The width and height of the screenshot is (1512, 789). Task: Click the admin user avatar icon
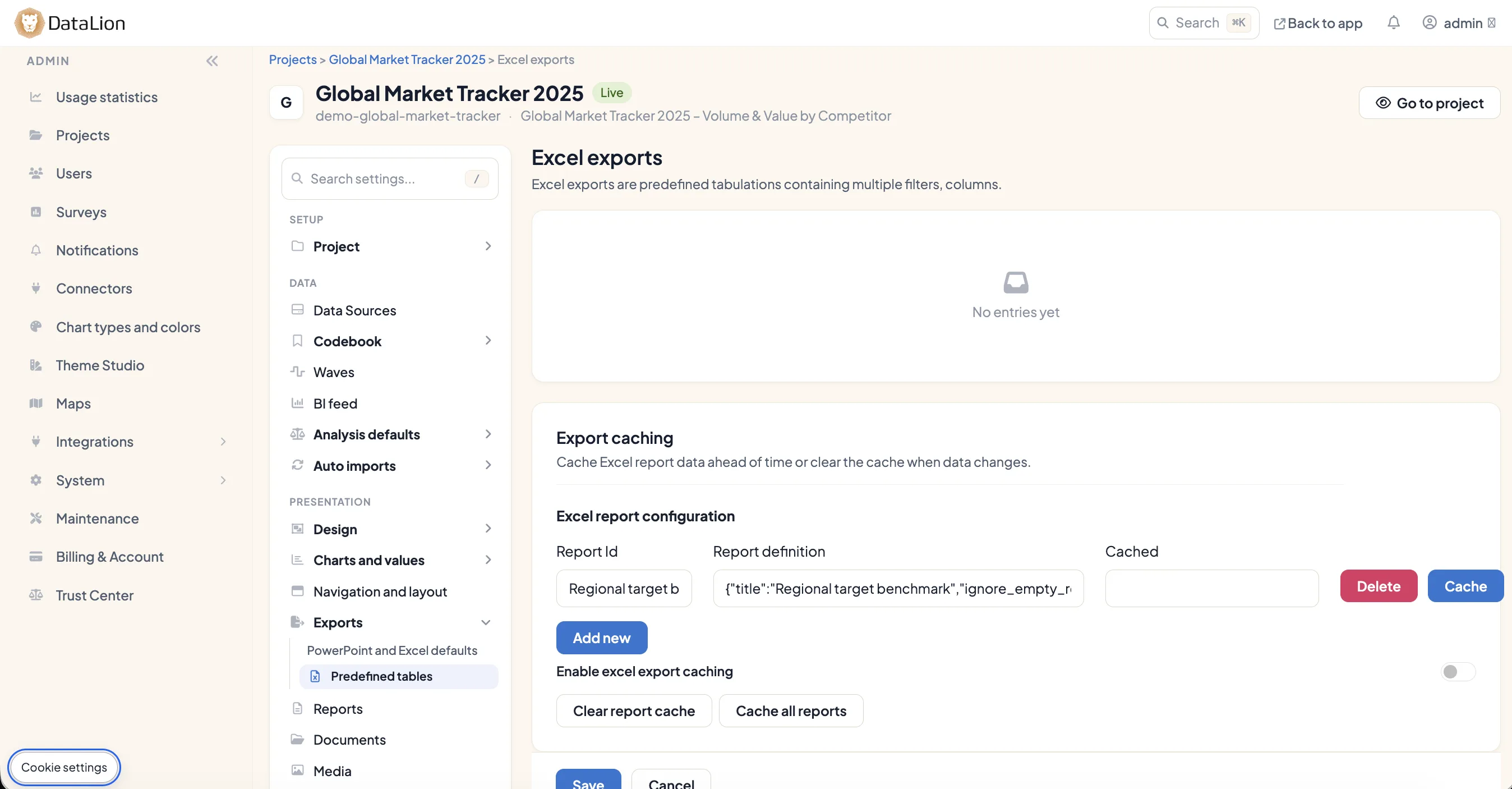point(1429,23)
